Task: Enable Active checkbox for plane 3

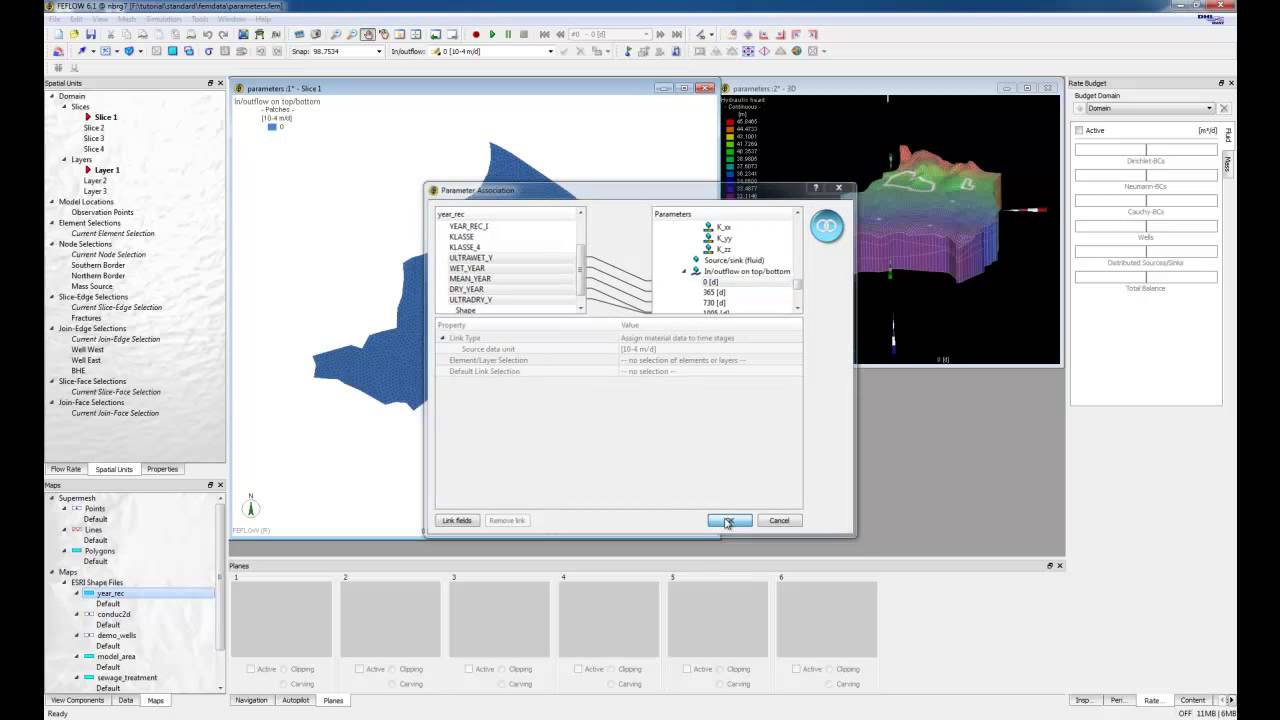Action: point(470,669)
